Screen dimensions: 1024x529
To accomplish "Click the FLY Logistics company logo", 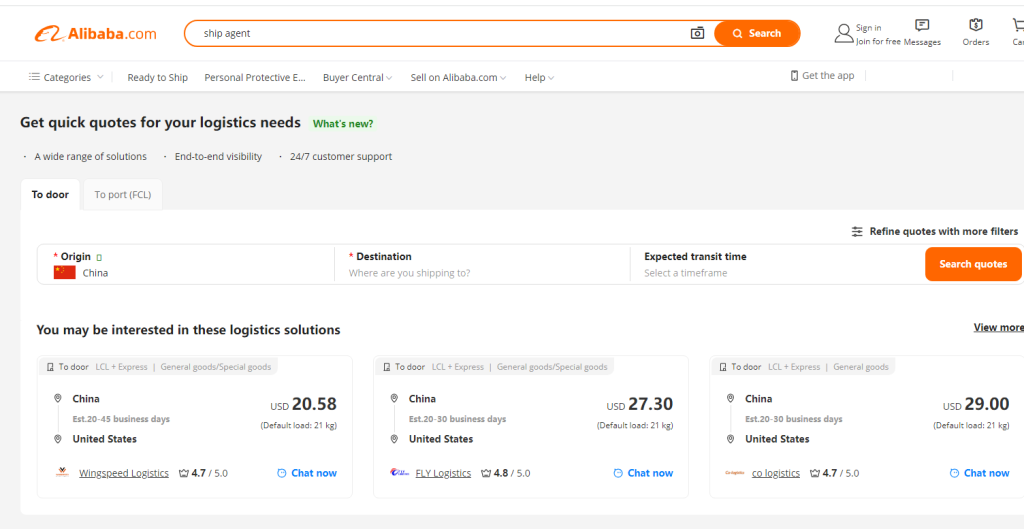I will coord(399,473).
